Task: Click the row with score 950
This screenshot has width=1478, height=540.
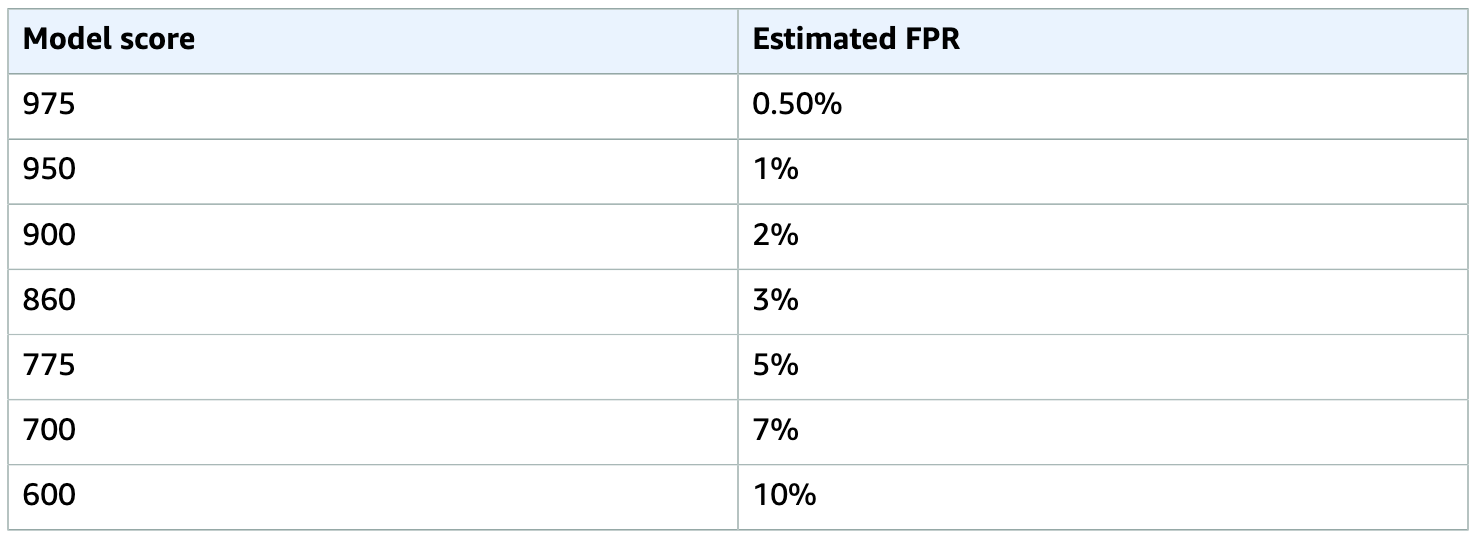Action: coord(738,170)
